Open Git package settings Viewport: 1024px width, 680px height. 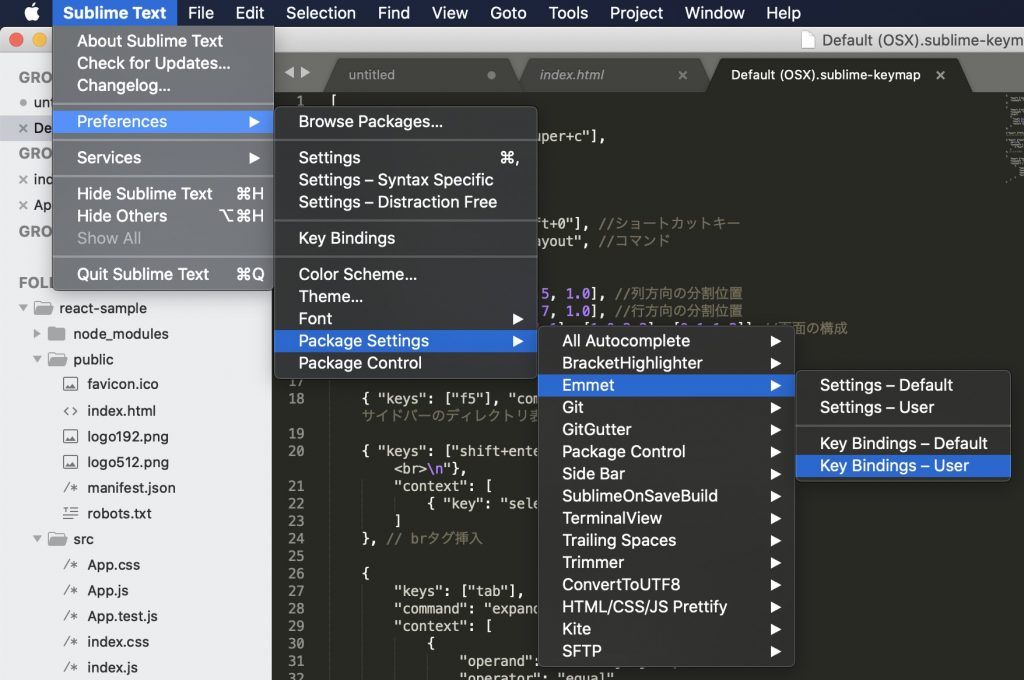(x=666, y=408)
